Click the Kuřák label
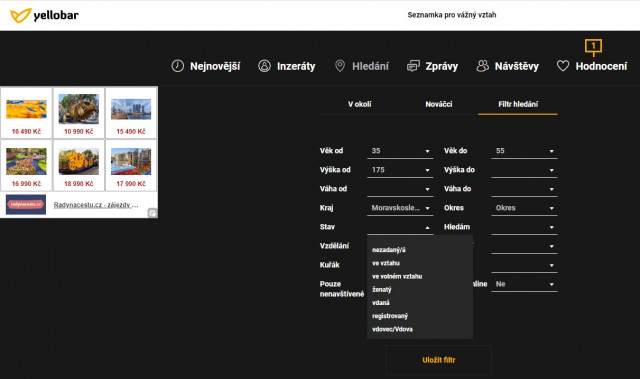Screen dimensions: 640x379 (330, 265)
